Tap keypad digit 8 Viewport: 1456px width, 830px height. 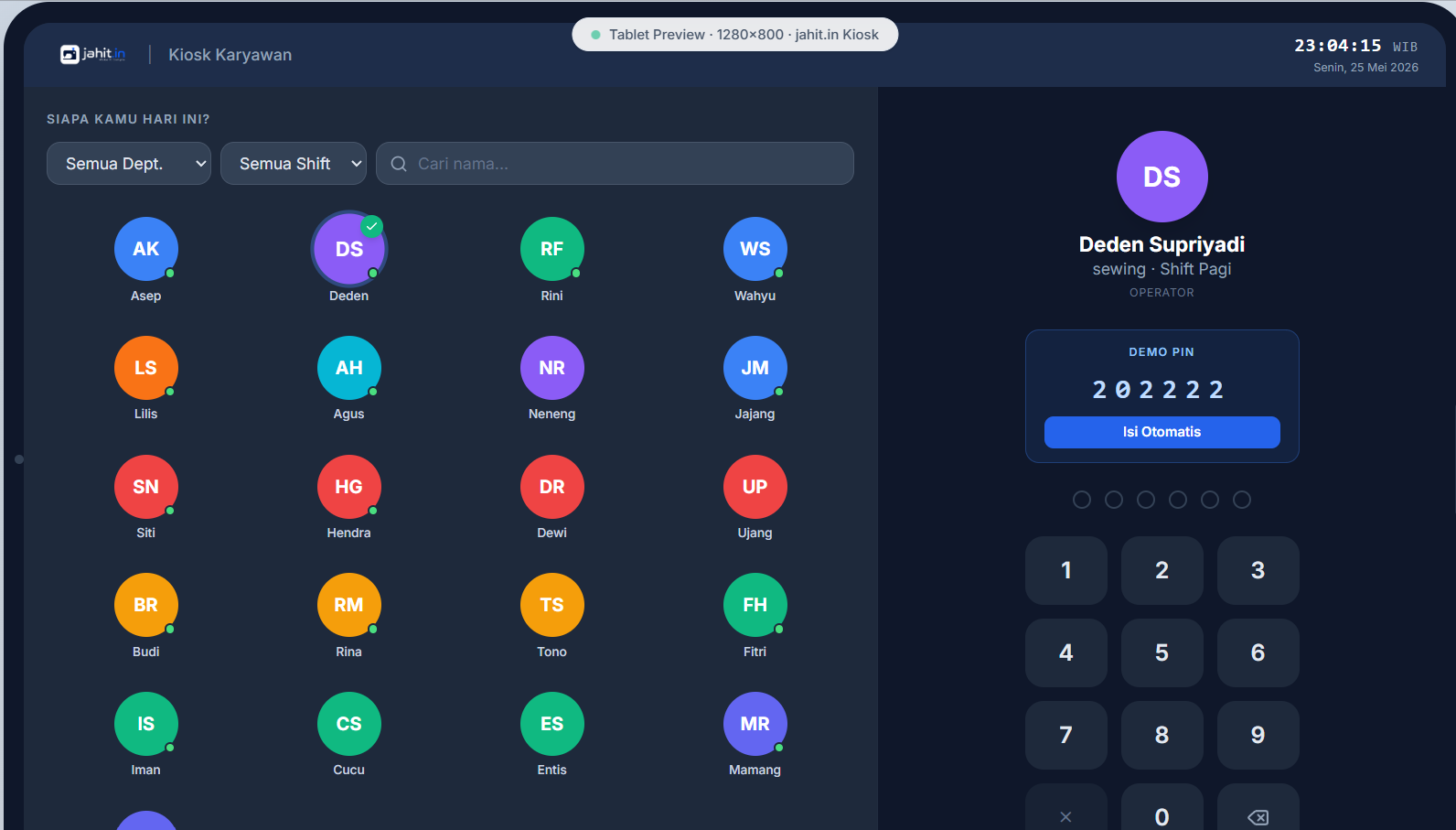[x=1162, y=735]
